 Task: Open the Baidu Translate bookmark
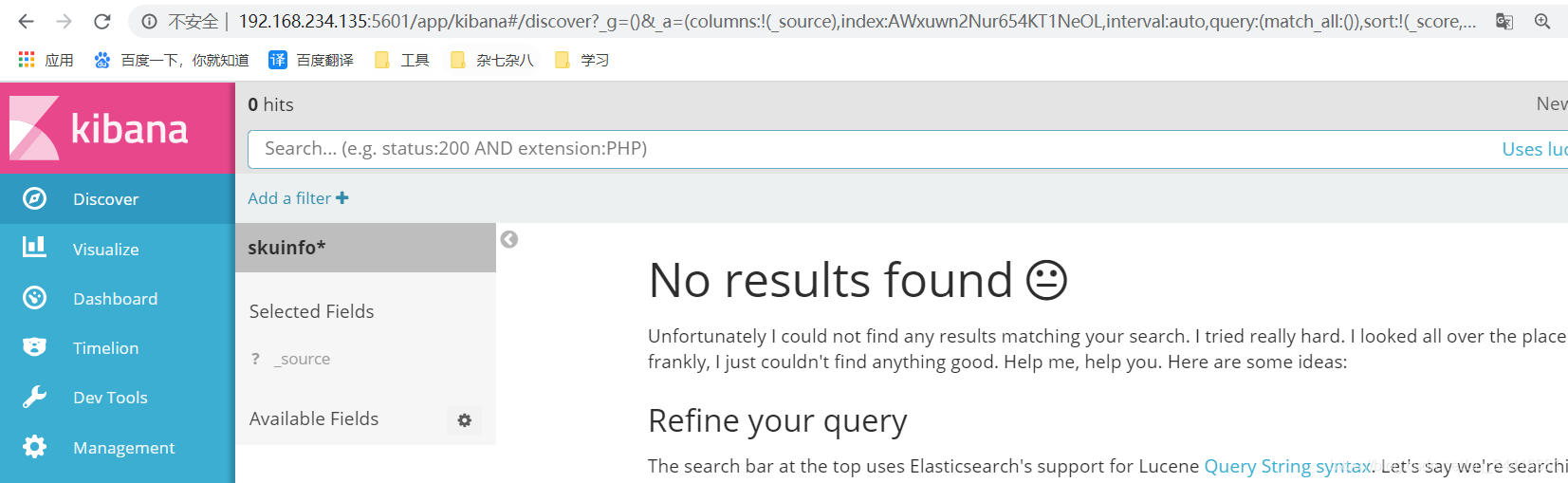(x=311, y=60)
